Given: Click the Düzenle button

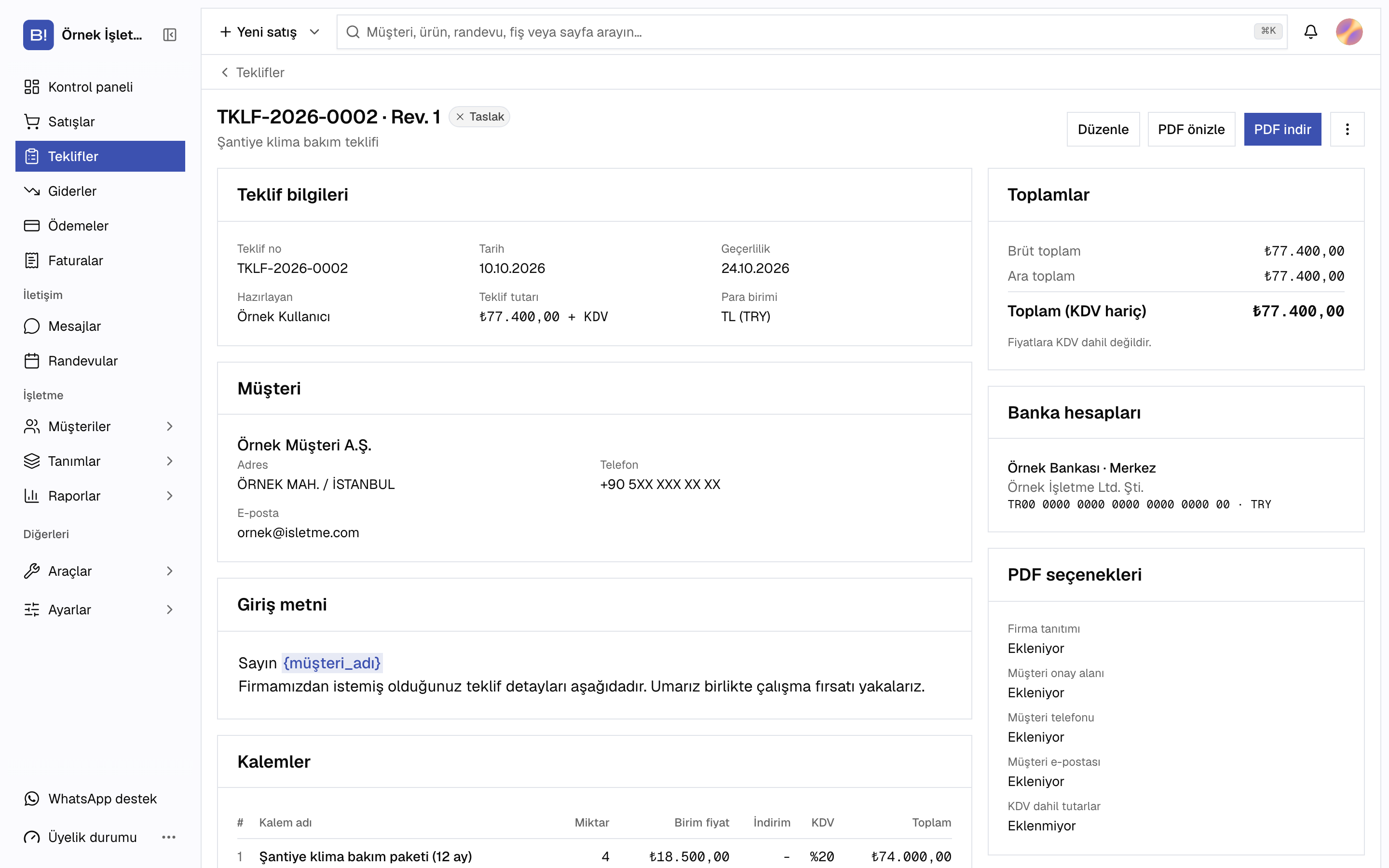Looking at the screenshot, I should pos(1103,129).
